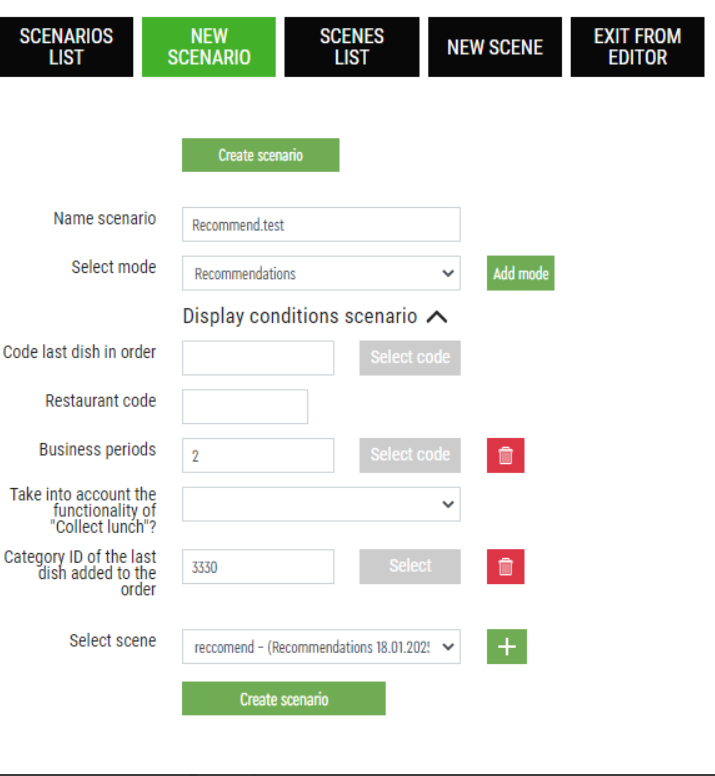Click Select code beside Business periods

click(x=410, y=455)
